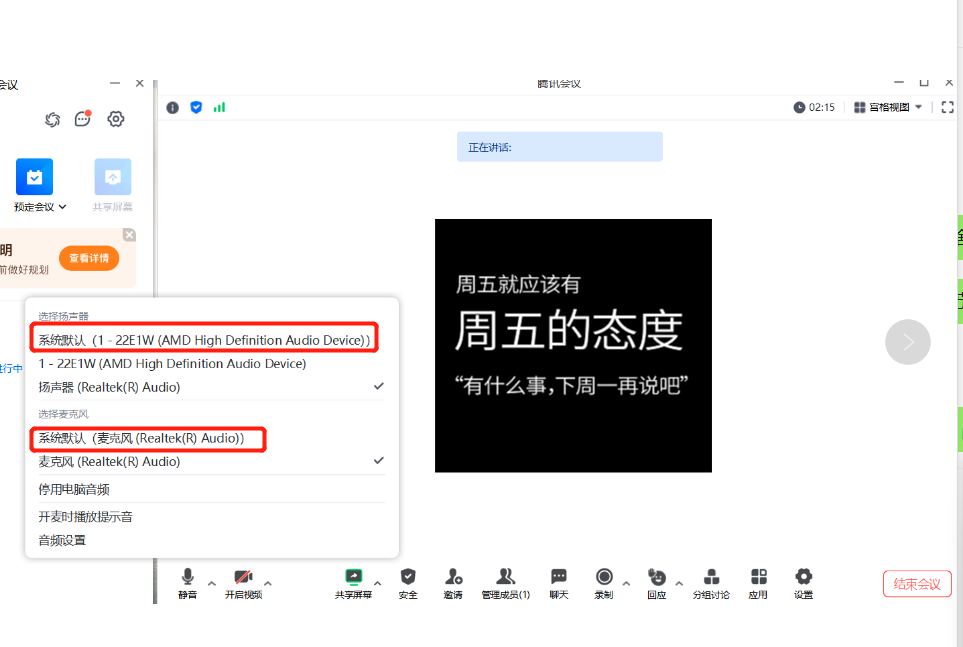Show meeting info via the i icon
This screenshot has height=647, width=963.
[173, 108]
